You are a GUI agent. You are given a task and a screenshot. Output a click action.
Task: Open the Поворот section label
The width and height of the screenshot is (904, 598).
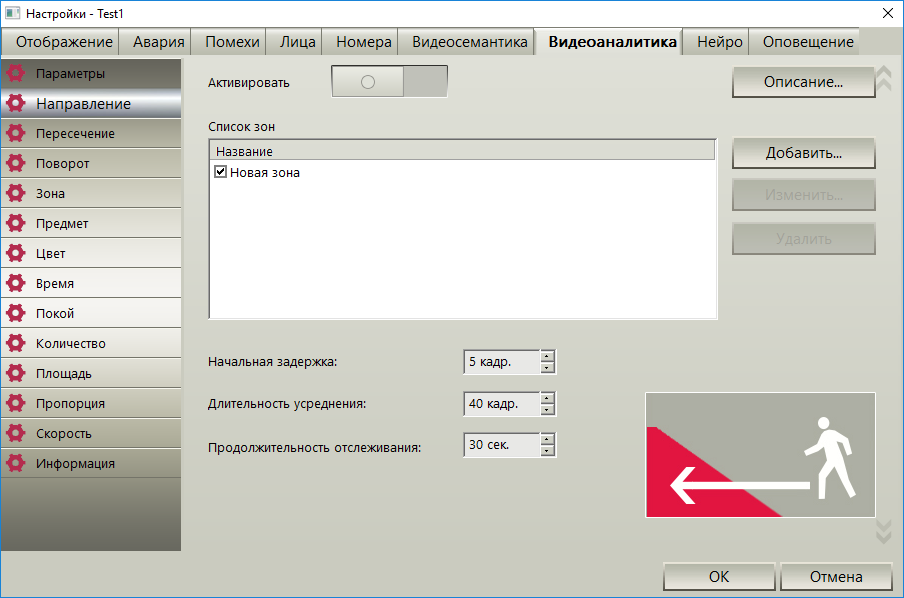click(x=62, y=164)
